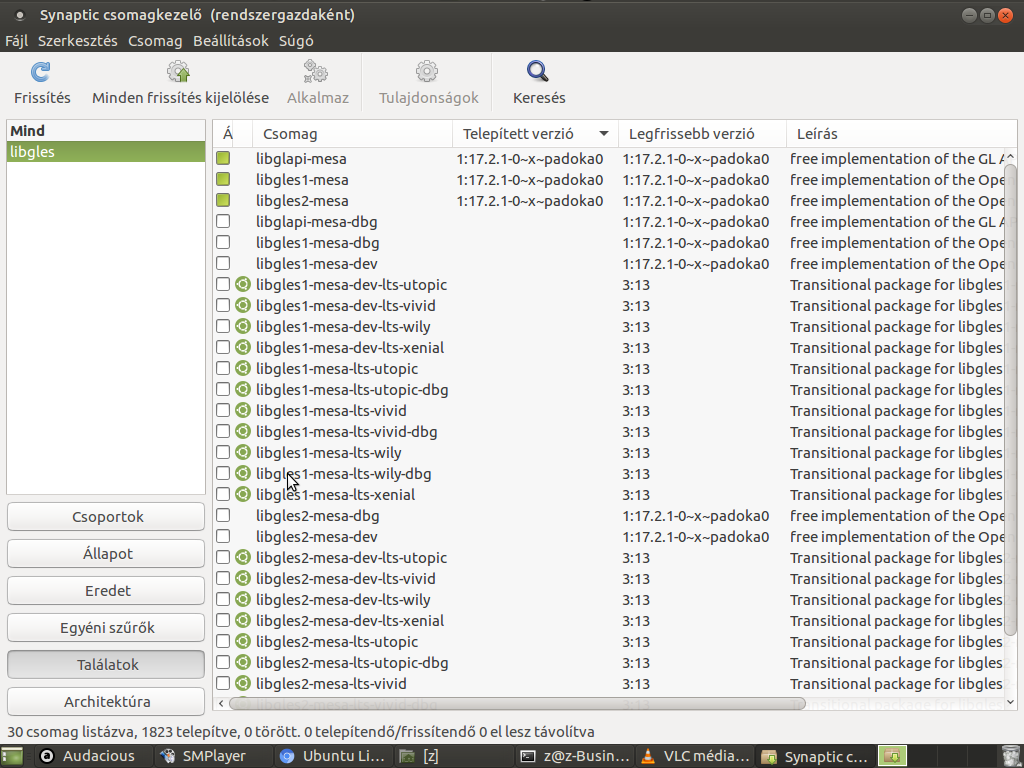Image resolution: width=1024 pixels, height=768 pixels.
Task: Click Ubuntu icon beside libgles2-mesa-dev-lts-xenial
Action: pyautogui.click(x=243, y=620)
